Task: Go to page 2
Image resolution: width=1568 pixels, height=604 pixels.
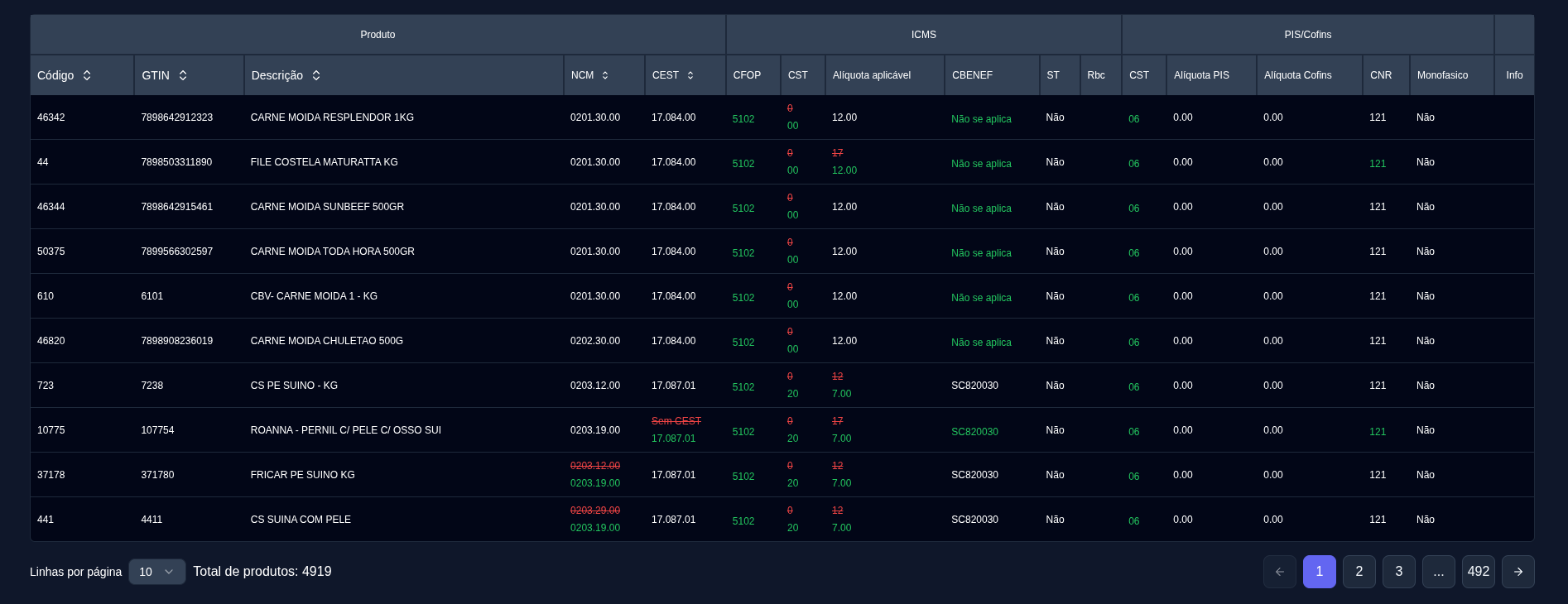Action: [1359, 572]
